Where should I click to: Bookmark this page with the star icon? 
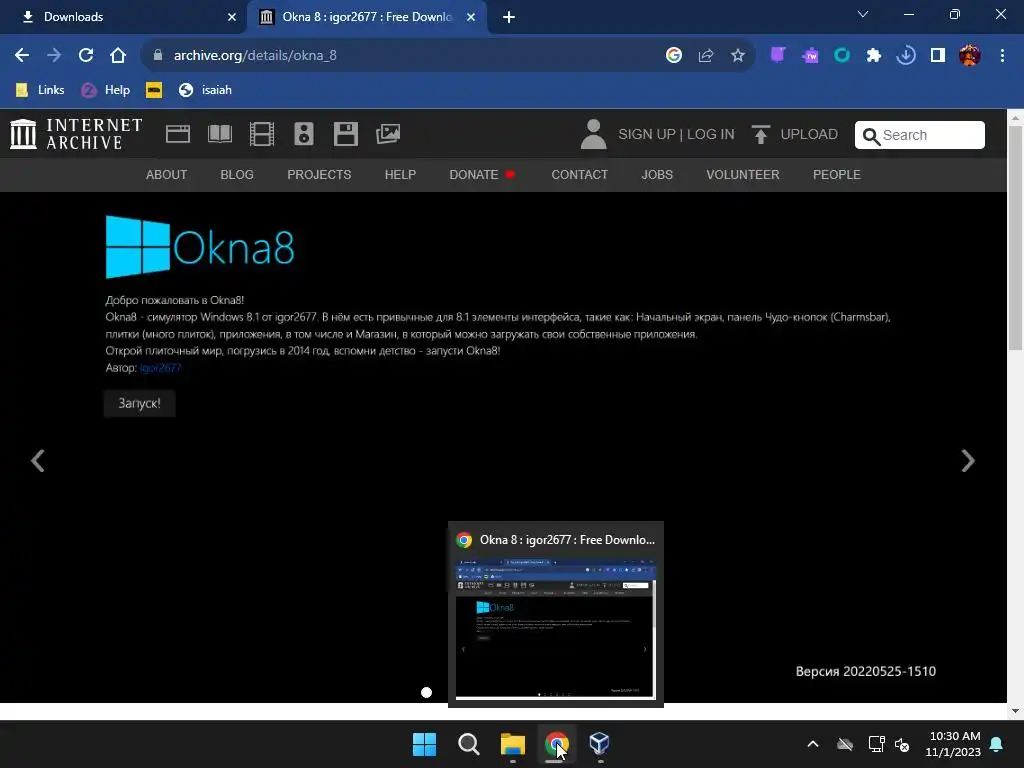(738, 56)
